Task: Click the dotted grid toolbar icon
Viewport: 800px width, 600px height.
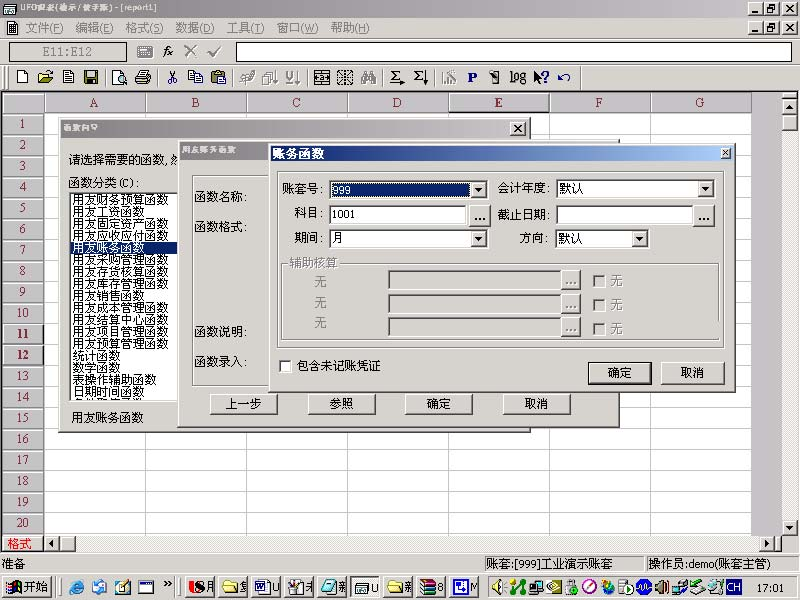Action: [x=345, y=77]
